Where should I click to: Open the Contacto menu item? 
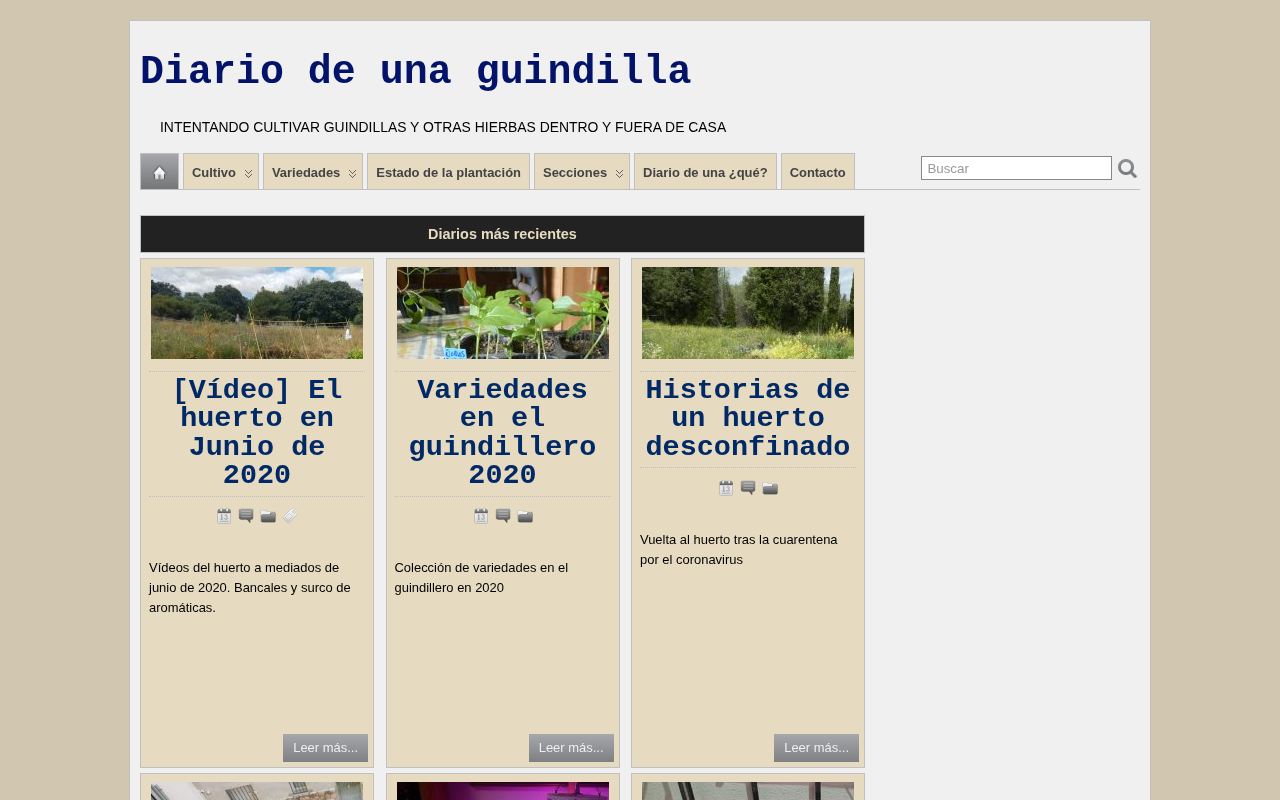click(x=818, y=172)
